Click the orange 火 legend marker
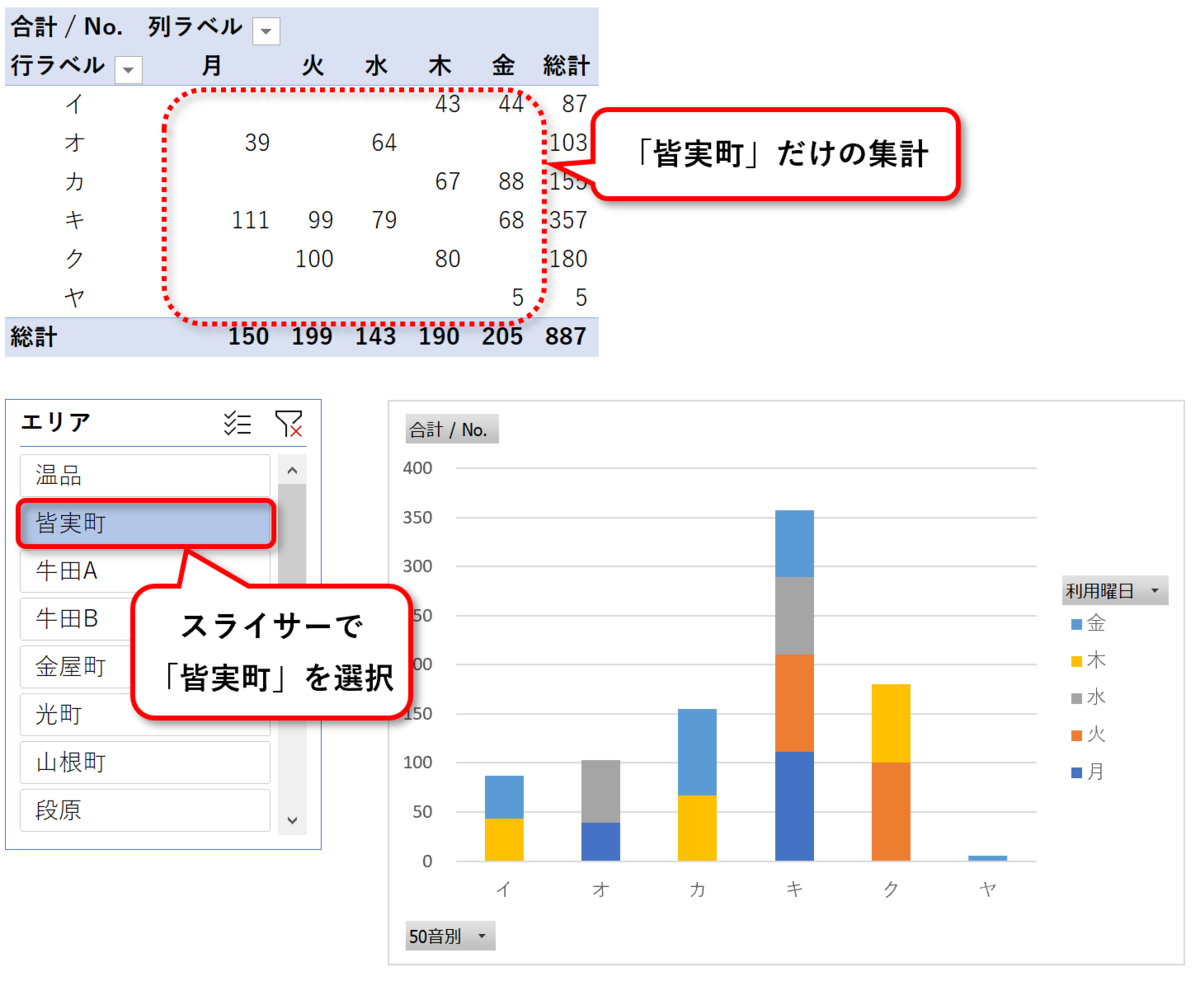1200x981 pixels. [1078, 734]
